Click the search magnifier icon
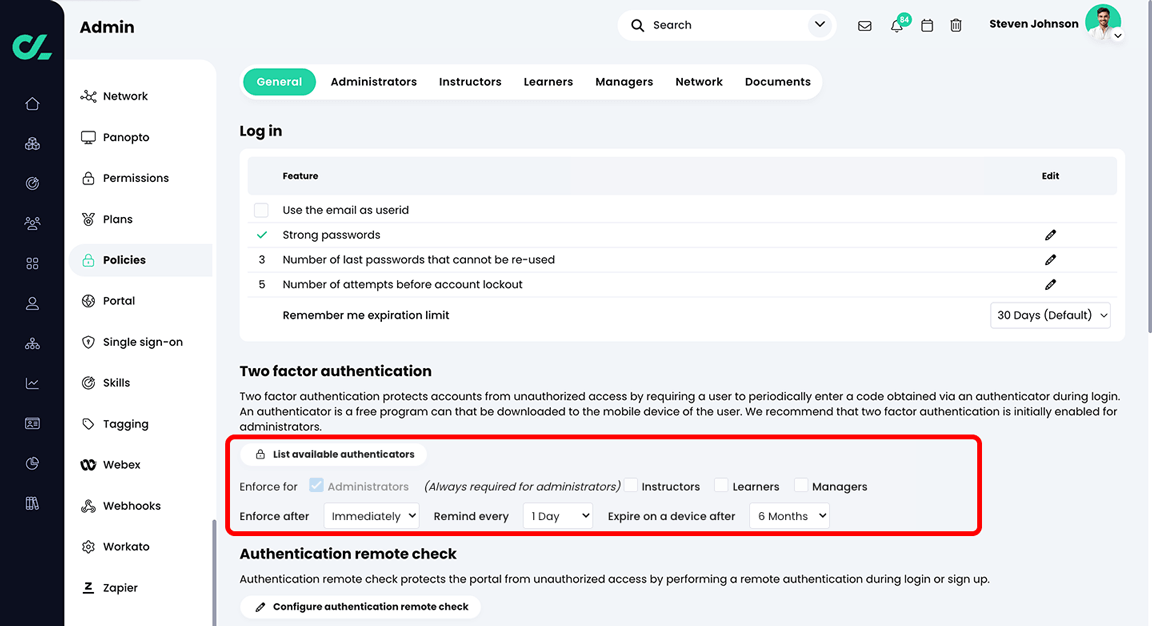Viewport: 1152px width, 626px height. tap(638, 26)
